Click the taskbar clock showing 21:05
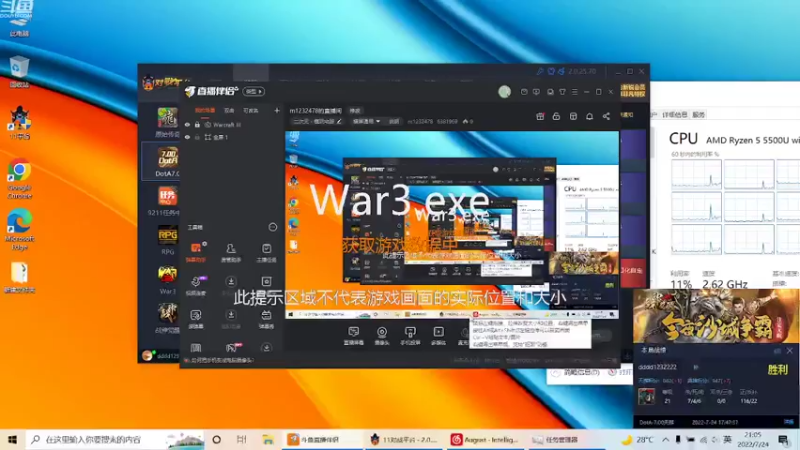Viewport: 800px width, 450px height. click(753, 439)
